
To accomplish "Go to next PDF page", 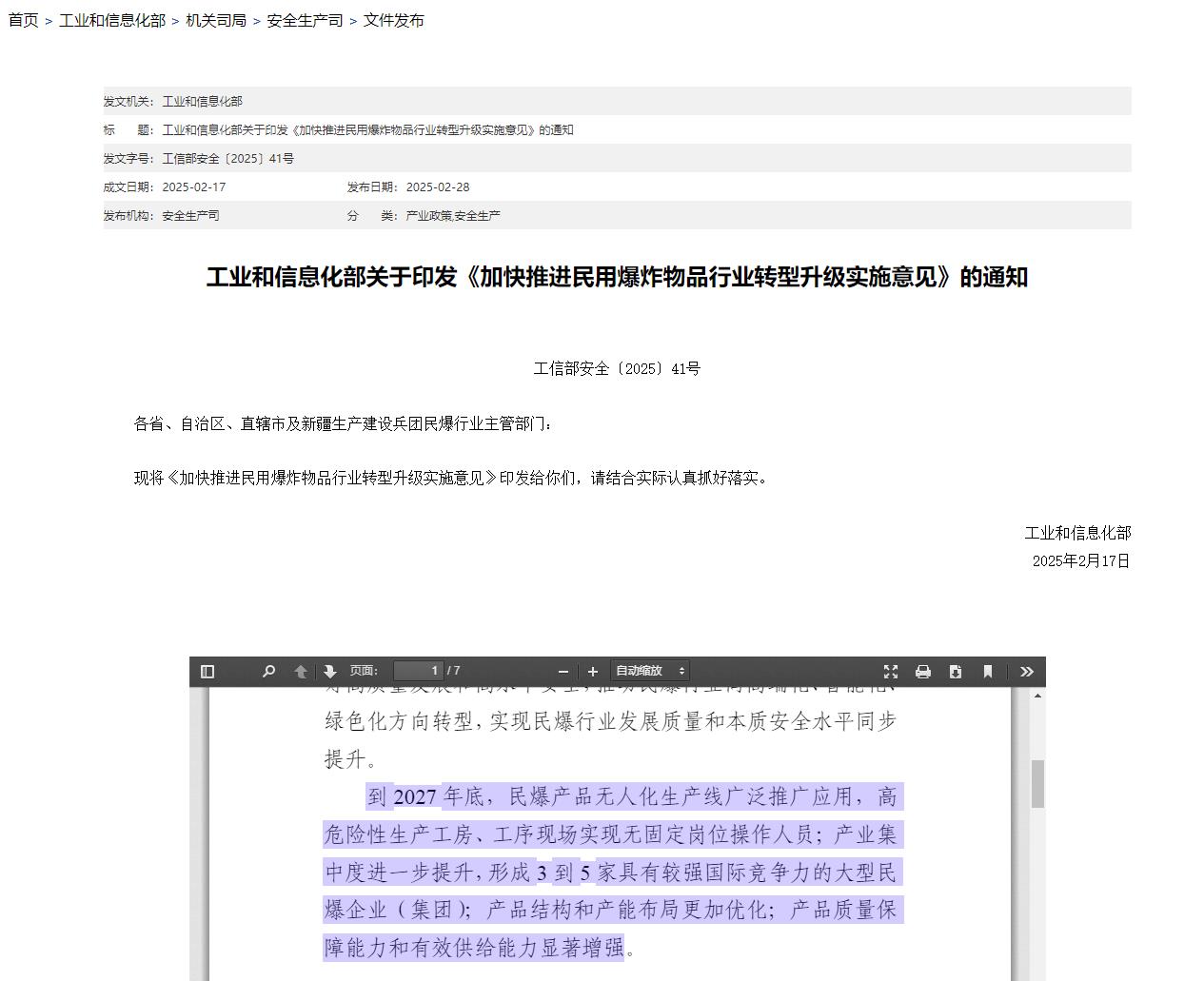I will (330, 672).
